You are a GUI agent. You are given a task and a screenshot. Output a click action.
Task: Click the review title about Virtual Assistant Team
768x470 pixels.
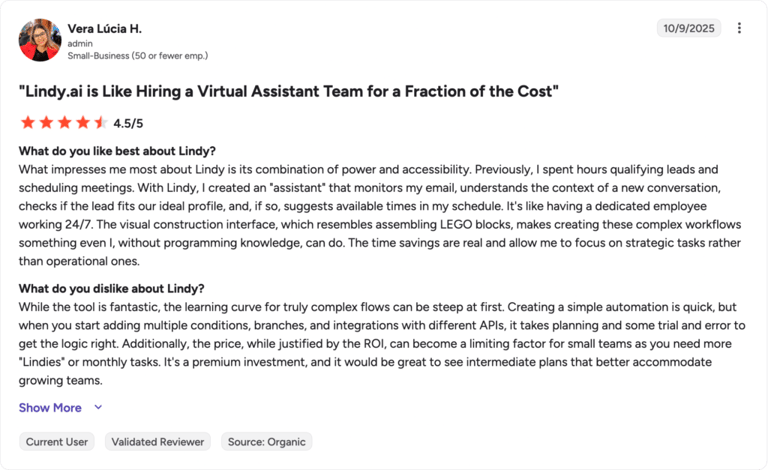(x=288, y=92)
